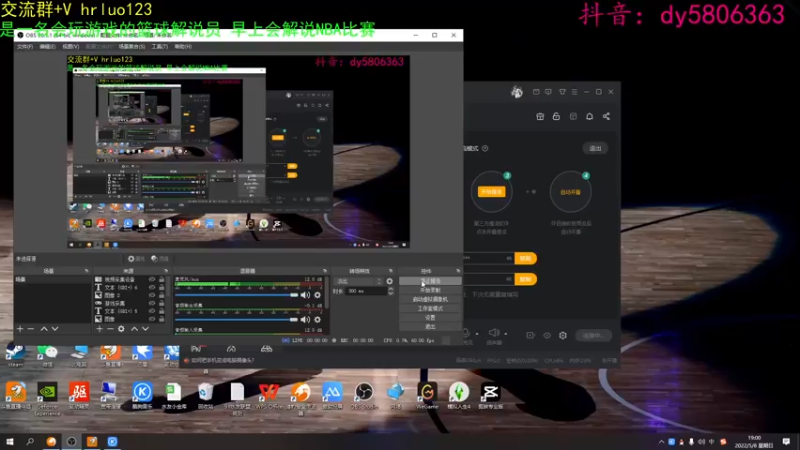
Task: Expand the speaker arrow in live companion
Action: (x=506, y=334)
